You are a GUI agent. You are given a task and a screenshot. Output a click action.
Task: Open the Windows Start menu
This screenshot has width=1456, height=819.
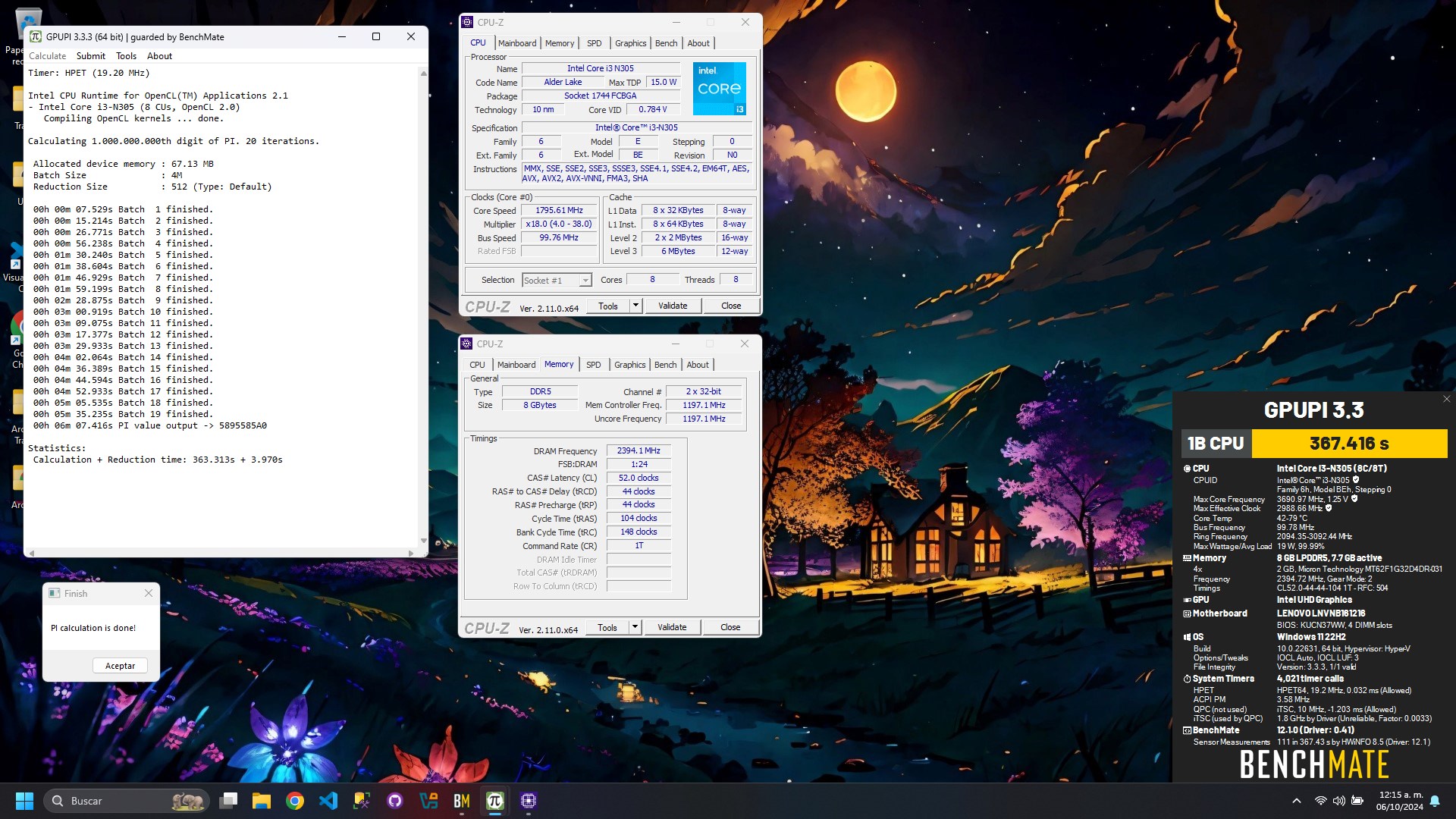point(24,801)
